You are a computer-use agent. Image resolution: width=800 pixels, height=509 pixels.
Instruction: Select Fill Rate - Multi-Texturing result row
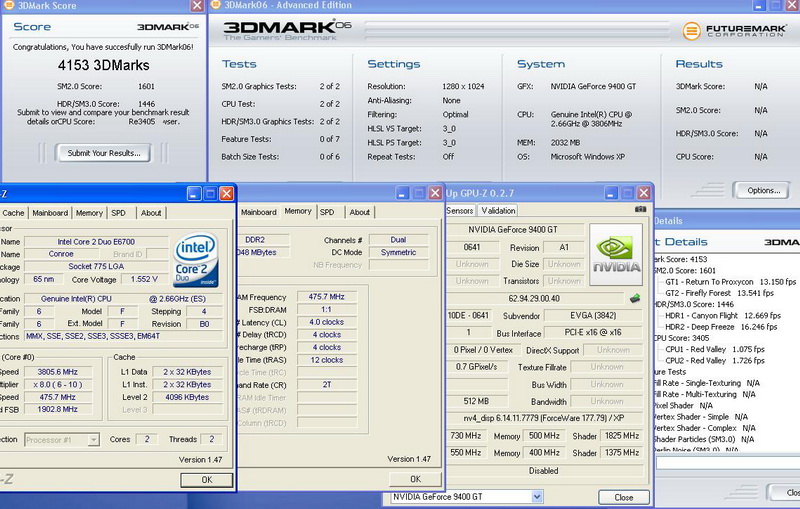point(705,394)
